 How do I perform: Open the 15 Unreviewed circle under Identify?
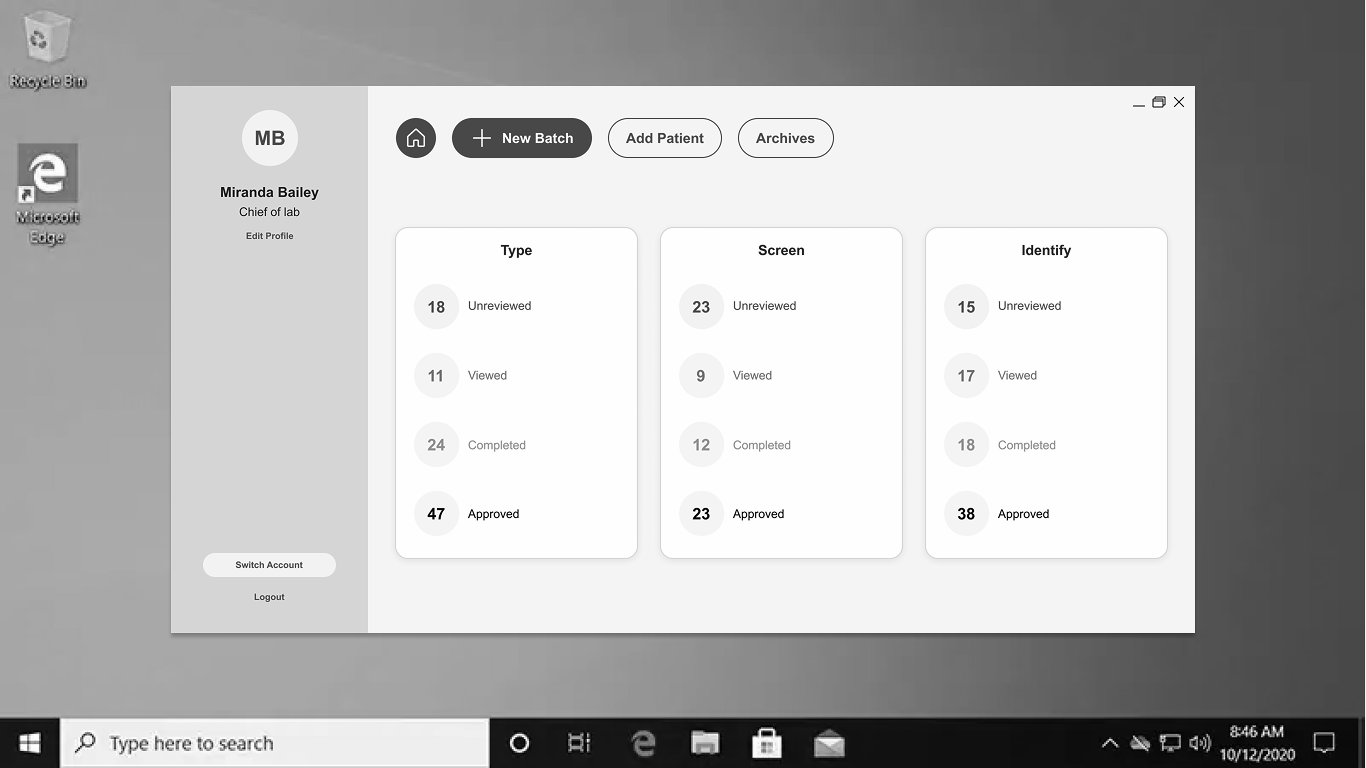965,306
